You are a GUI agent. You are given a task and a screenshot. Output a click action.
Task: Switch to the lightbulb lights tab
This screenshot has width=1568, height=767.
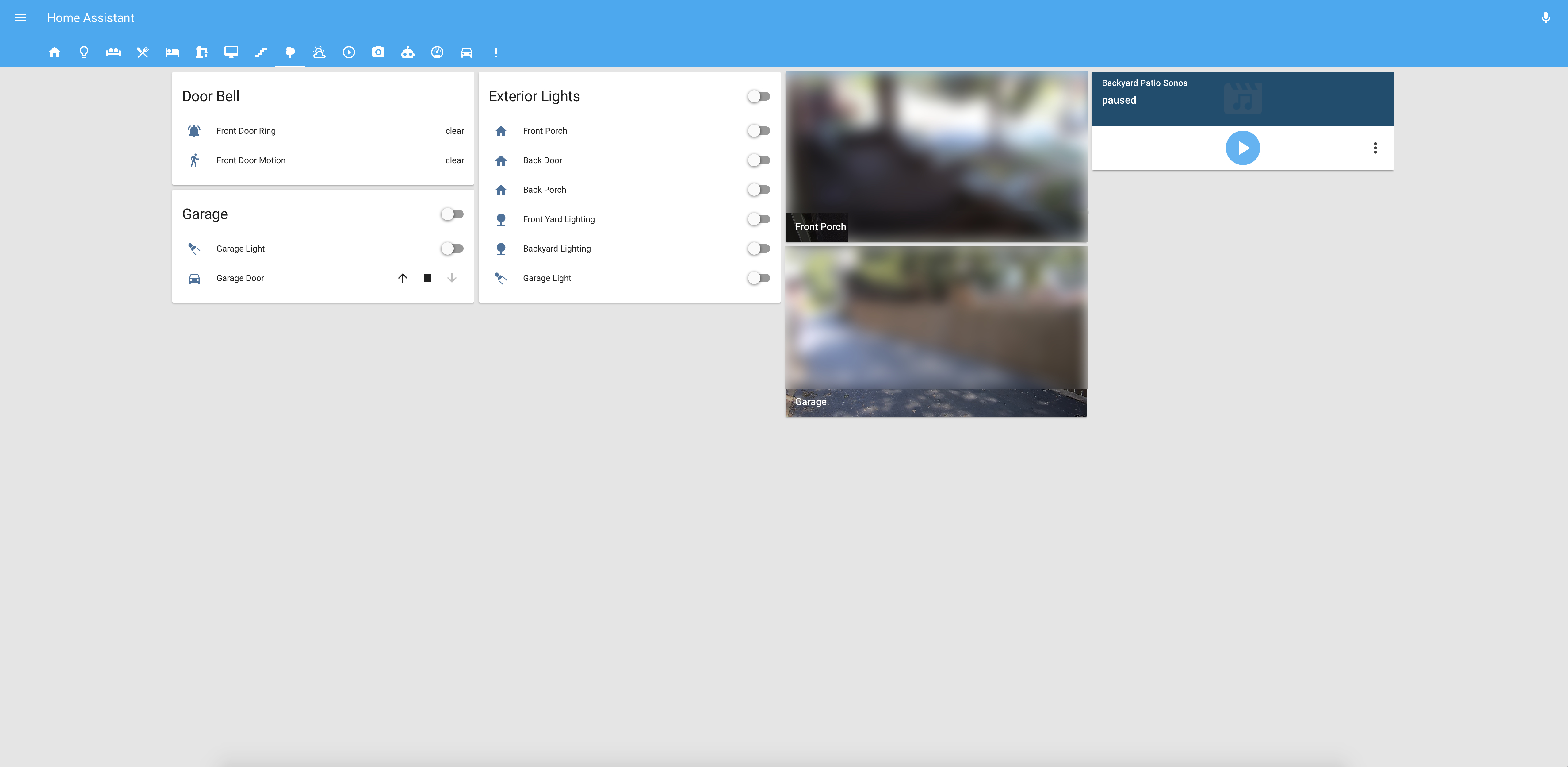84,52
